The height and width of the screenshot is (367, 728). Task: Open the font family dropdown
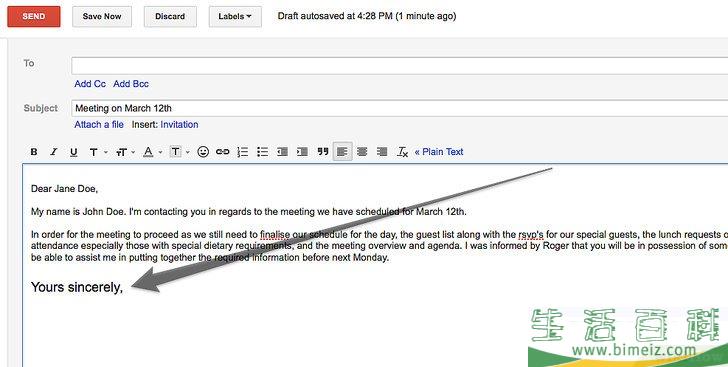(x=98, y=152)
